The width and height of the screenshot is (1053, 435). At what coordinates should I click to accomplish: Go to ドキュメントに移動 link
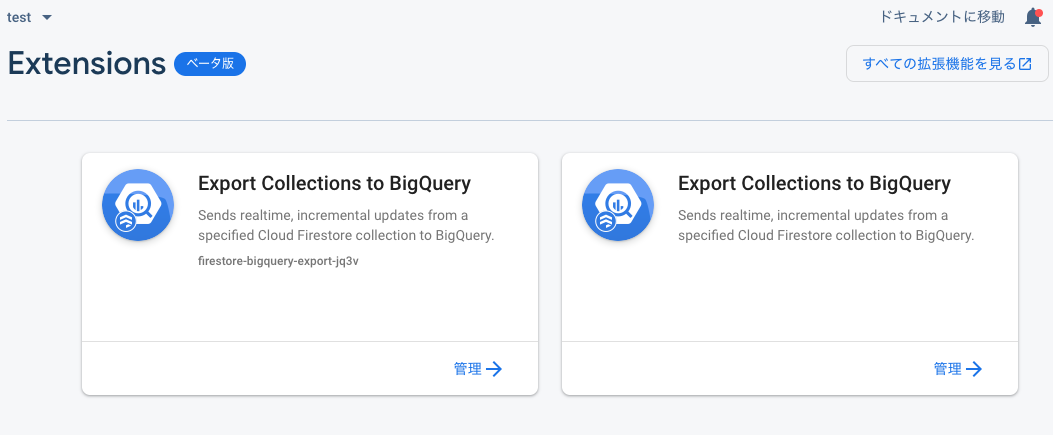(x=942, y=17)
